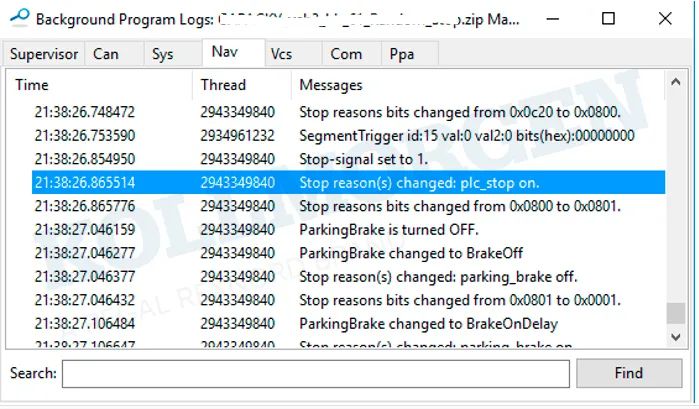Viewport: 699px width, 409px height.
Task: Open the Com tab
Action: point(347,55)
